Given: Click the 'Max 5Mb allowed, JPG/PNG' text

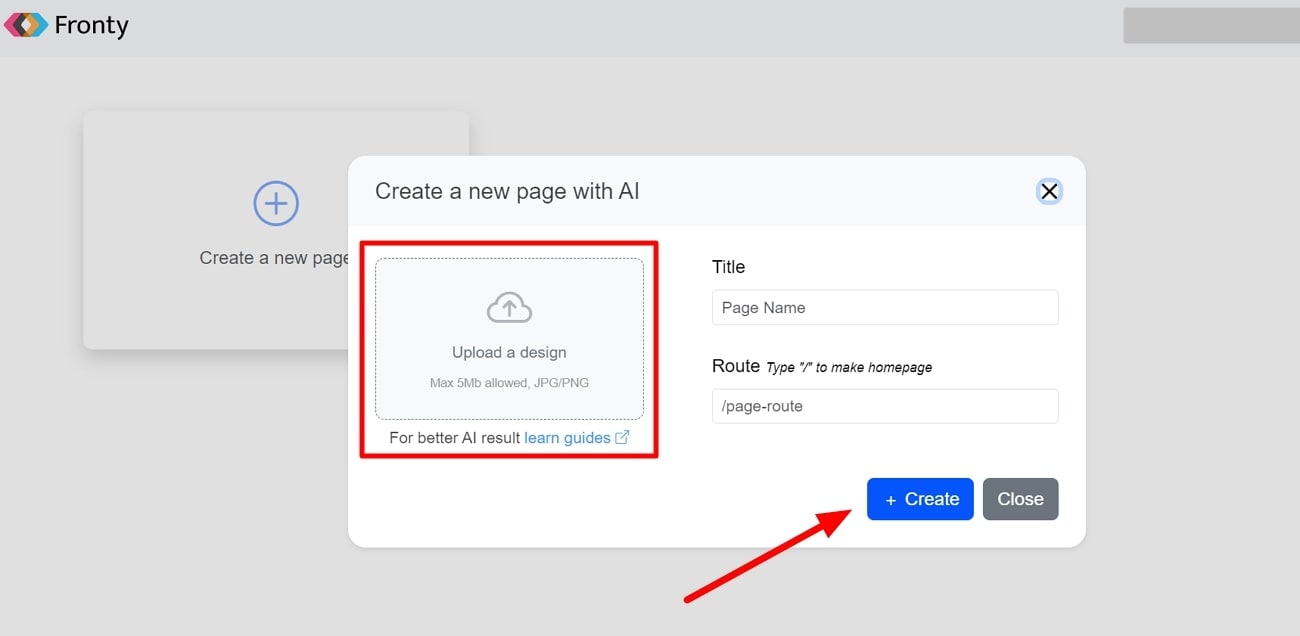Looking at the screenshot, I should point(509,383).
